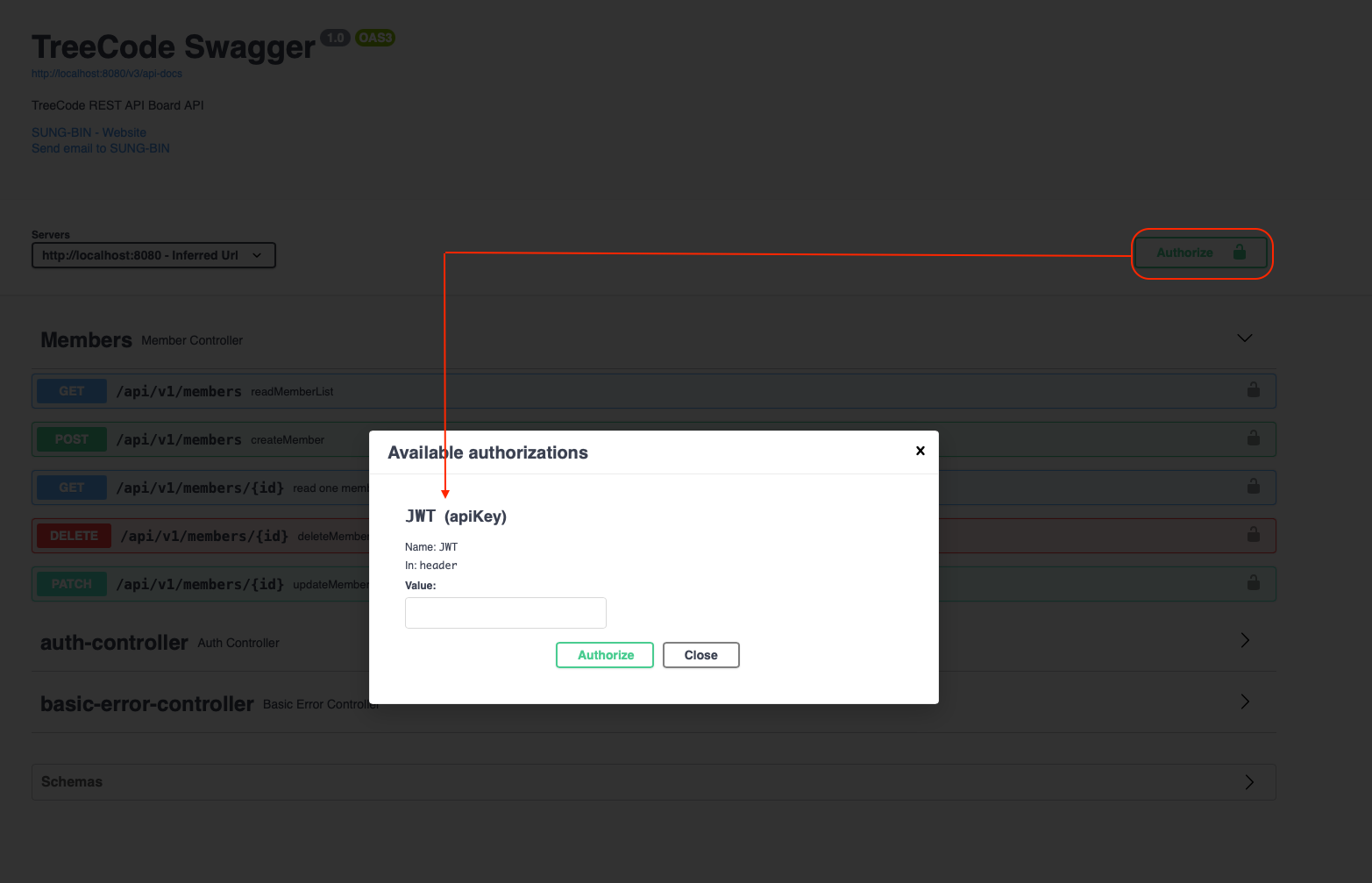Image resolution: width=1372 pixels, height=883 pixels.
Task: Click lock icon on PATCH members/{id} row
Action: (1254, 582)
